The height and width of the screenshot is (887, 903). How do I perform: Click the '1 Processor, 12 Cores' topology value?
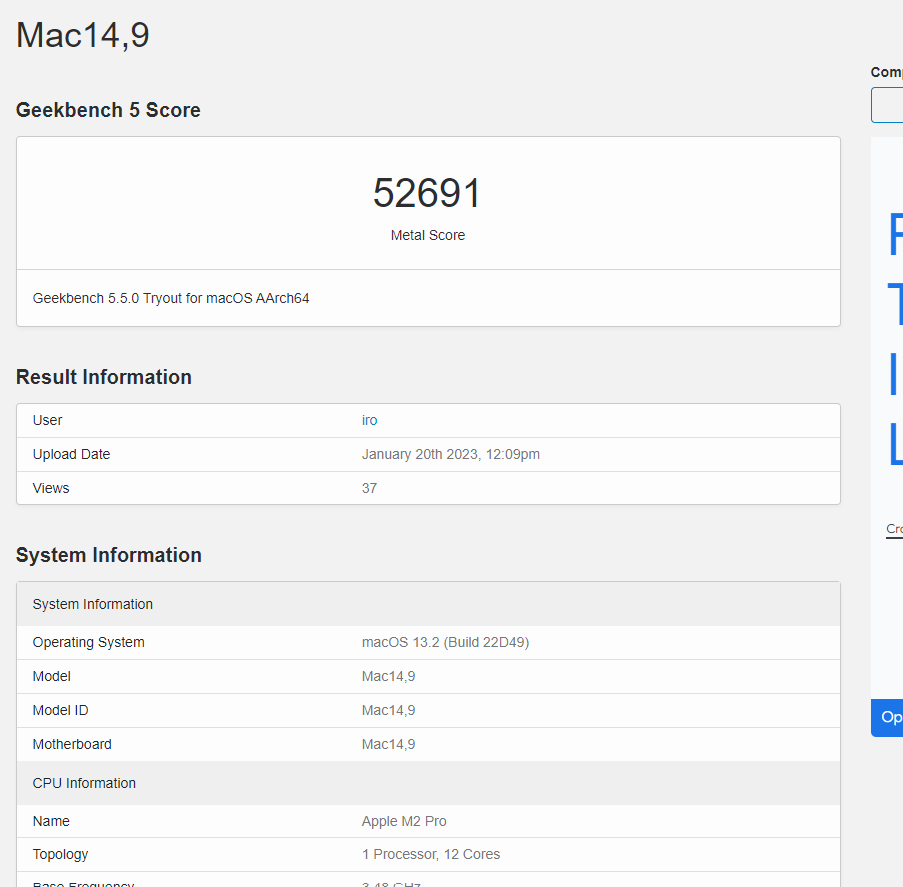431,854
